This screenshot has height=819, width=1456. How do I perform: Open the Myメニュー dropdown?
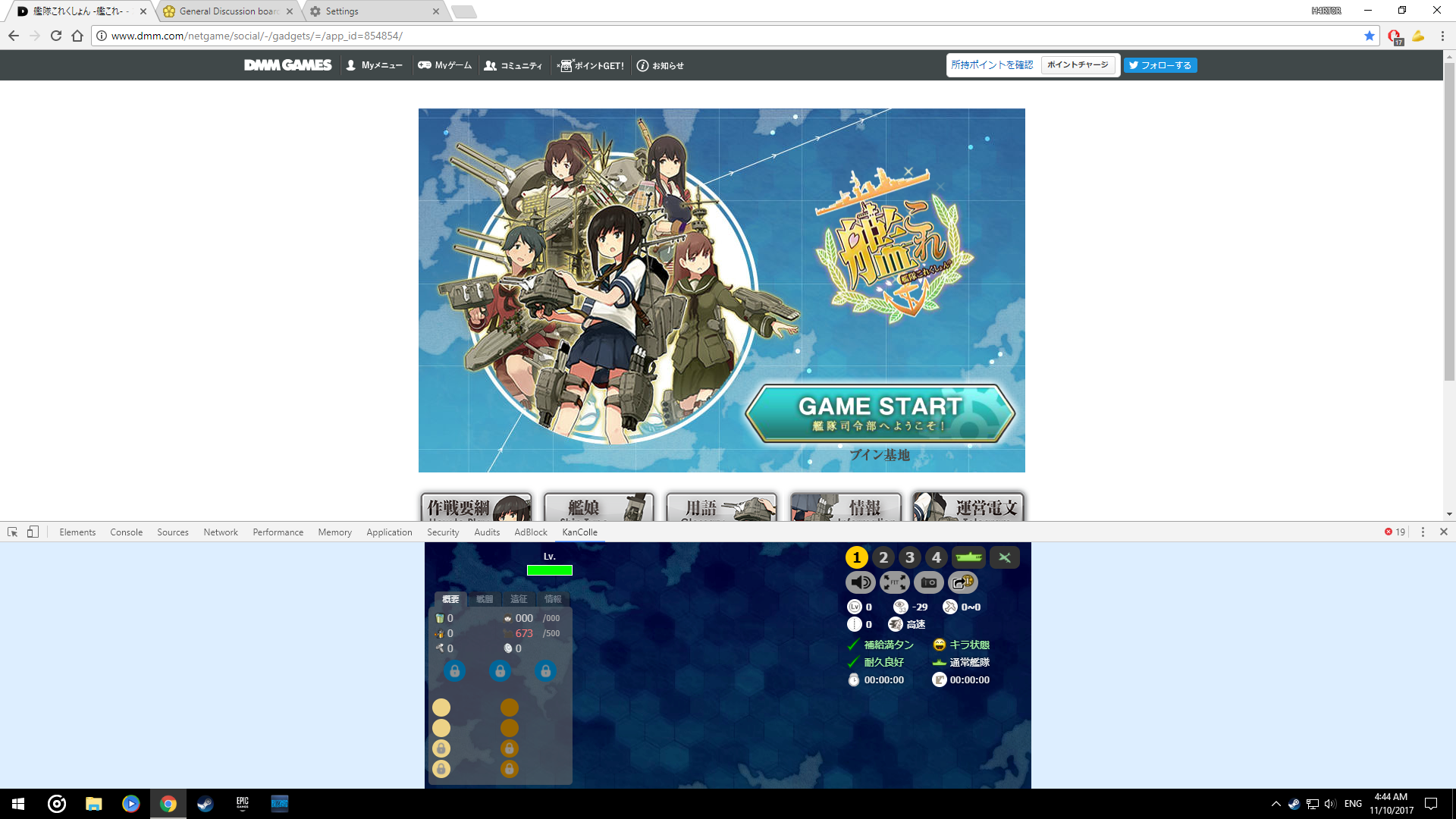(x=374, y=65)
